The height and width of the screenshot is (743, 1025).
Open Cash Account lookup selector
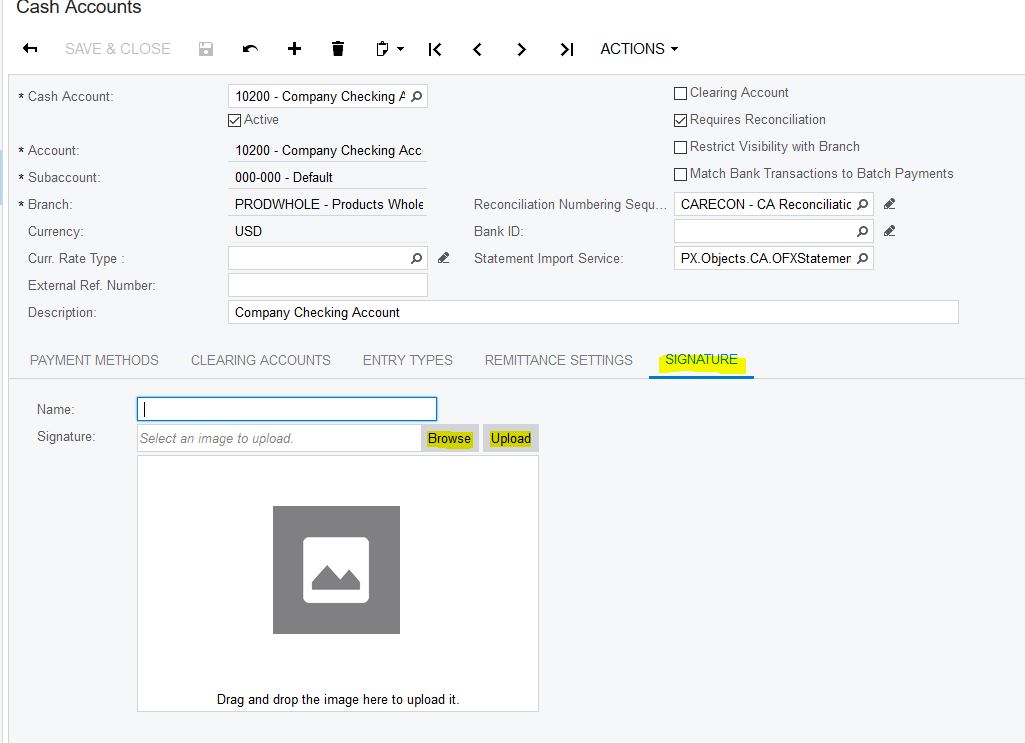click(417, 97)
